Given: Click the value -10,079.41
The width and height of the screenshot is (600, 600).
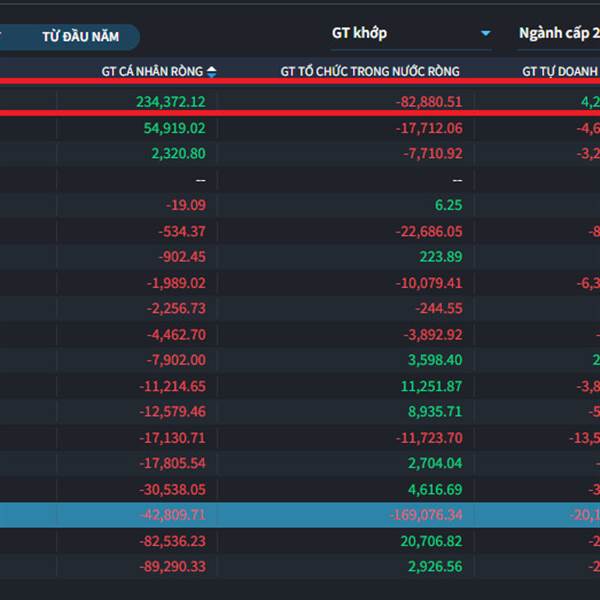Looking at the screenshot, I should coord(429,283).
